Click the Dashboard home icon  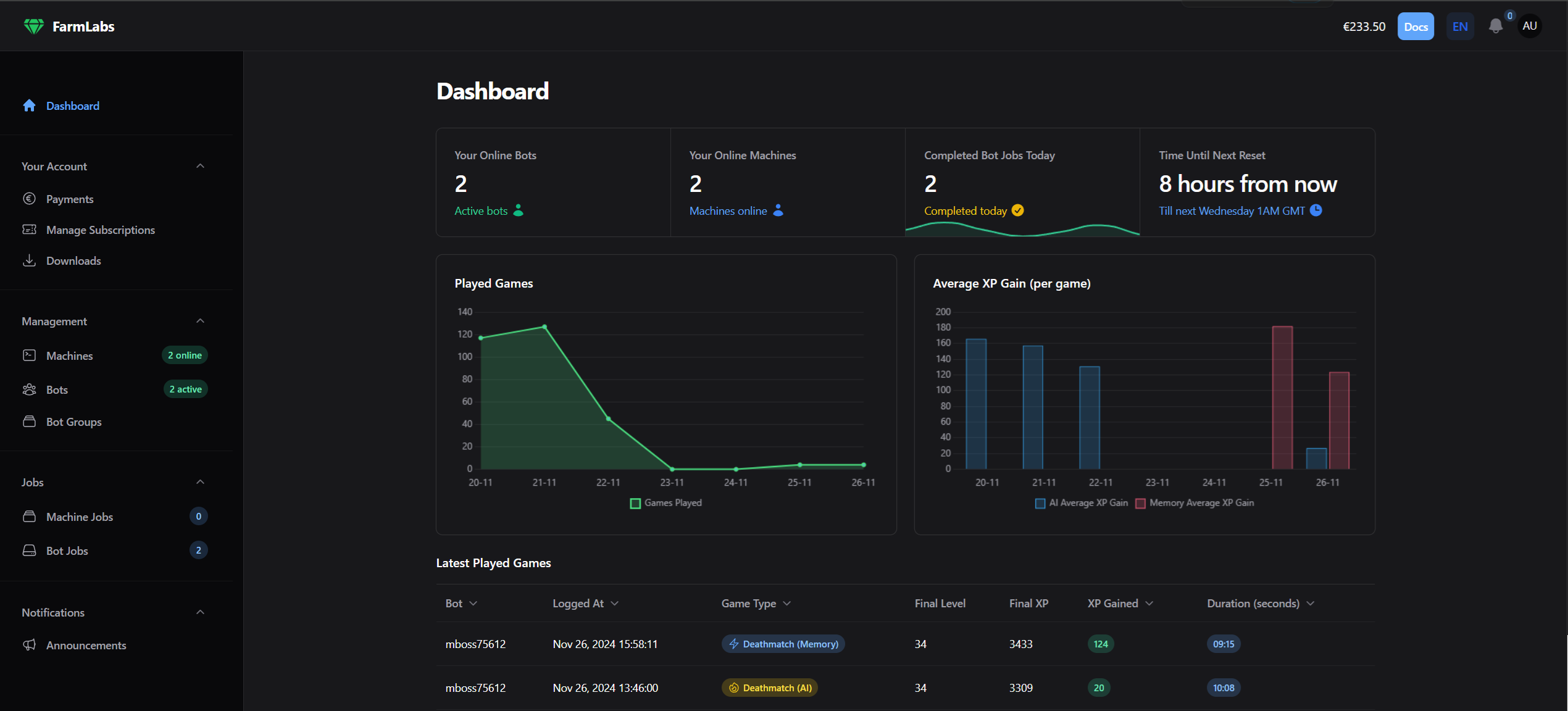pyautogui.click(x=29, y=106)
